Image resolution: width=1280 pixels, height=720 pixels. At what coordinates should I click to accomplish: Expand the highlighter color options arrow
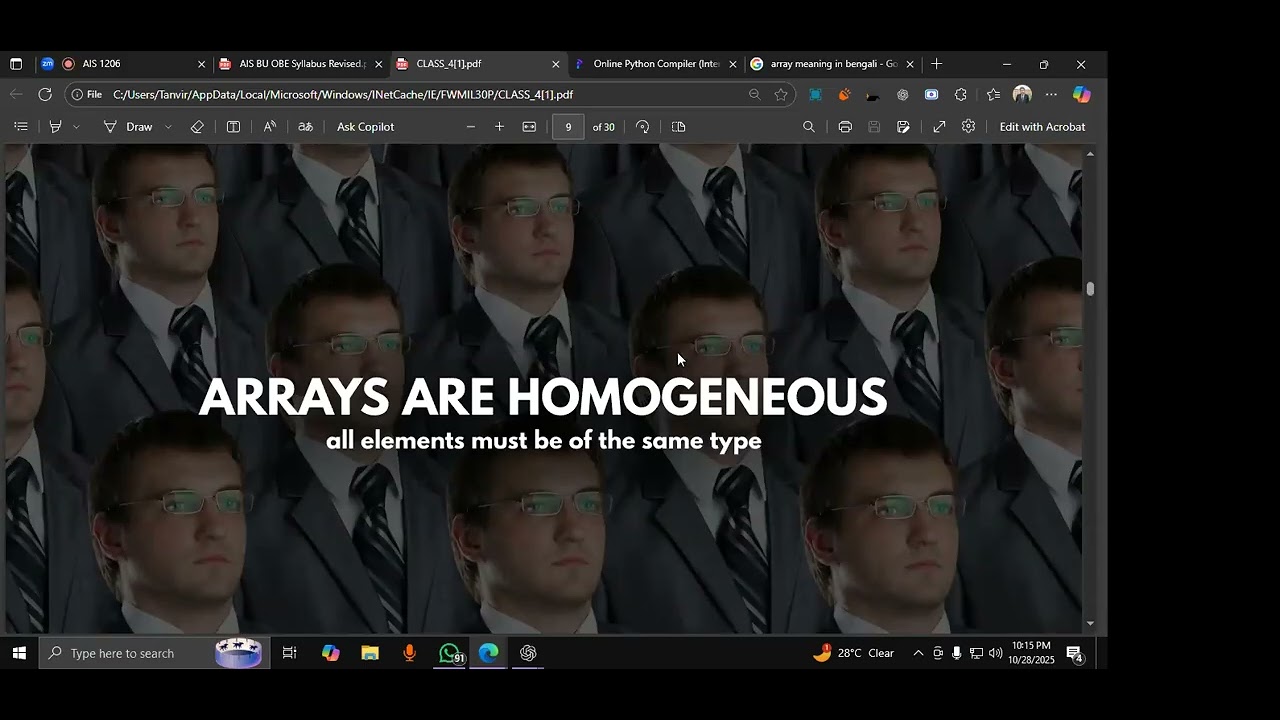(76, 127)
